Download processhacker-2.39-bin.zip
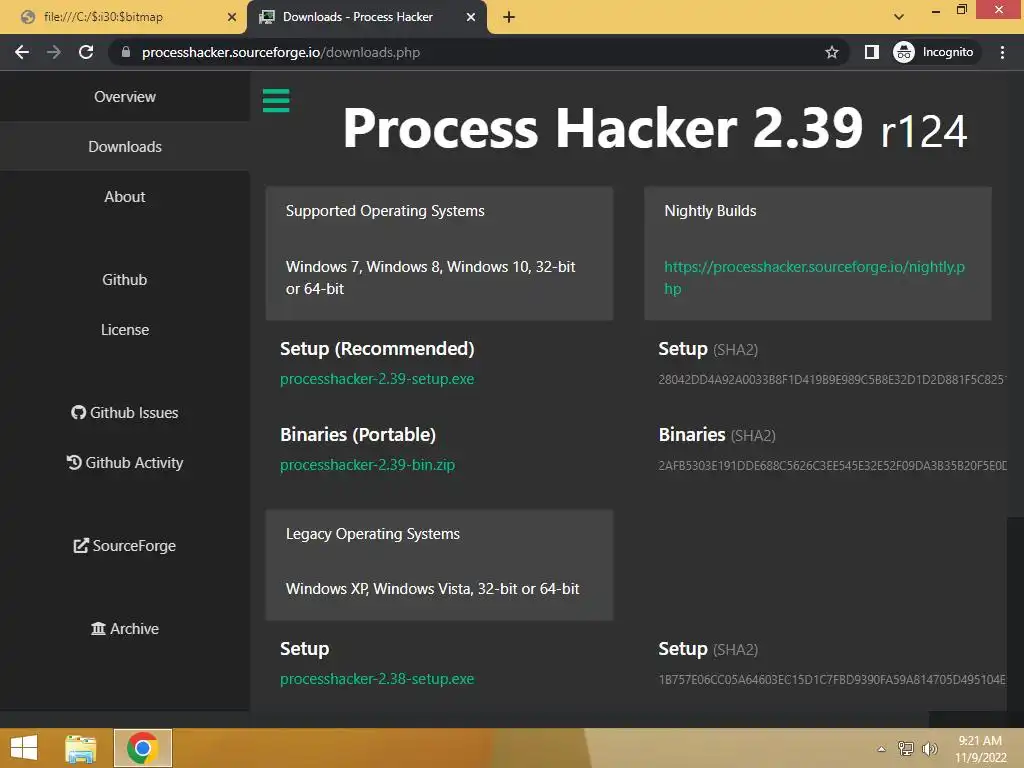The height and width of the screenshot is (768, 1024). pyautogui.click(x=367, y=465)
